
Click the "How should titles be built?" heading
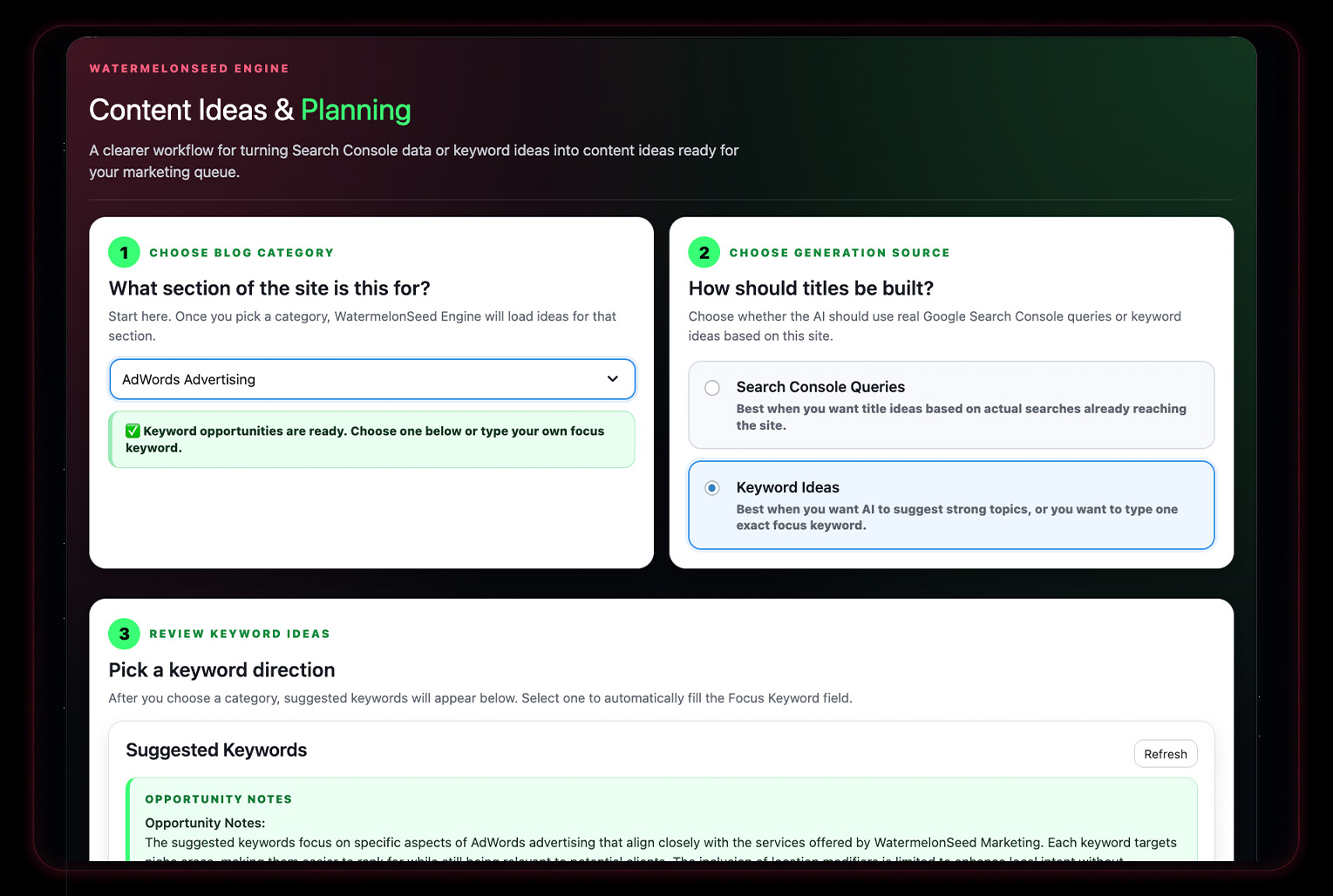(x=811, y=288)
